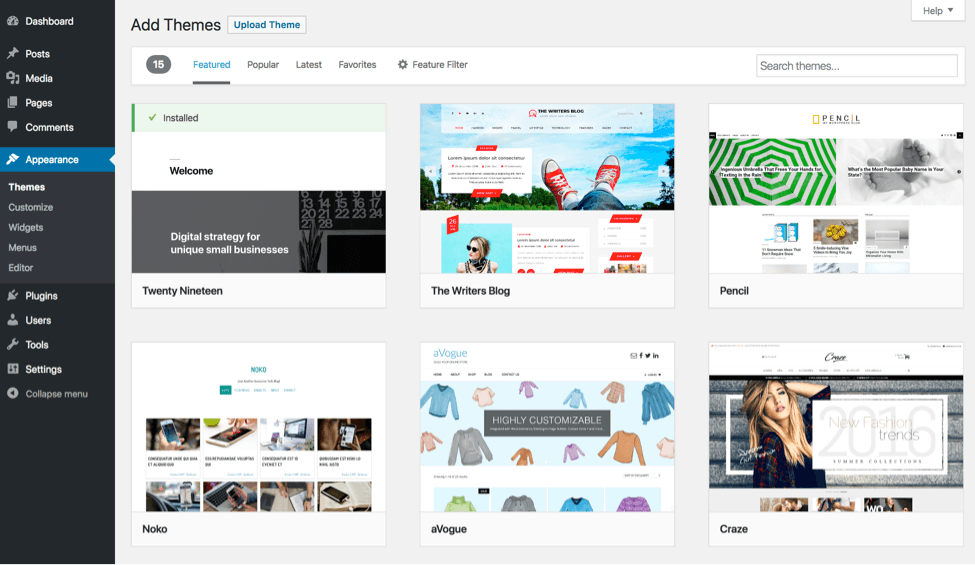Viewport: 975px width, 565px height.
Task: Switch to the Popular tab
Action: [263, 65]
